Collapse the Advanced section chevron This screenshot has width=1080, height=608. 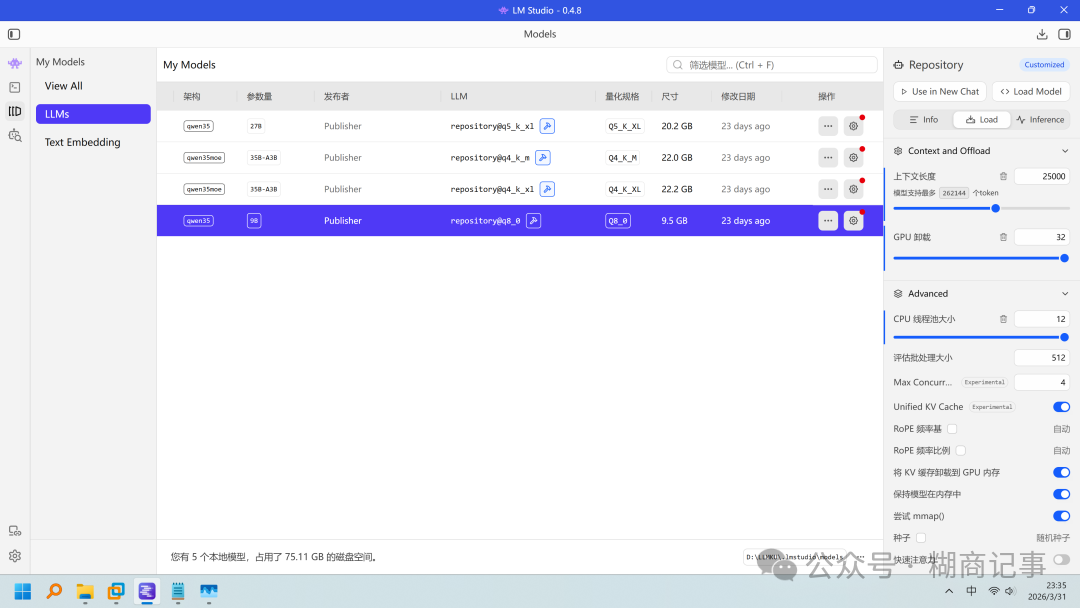click(1065, 293)
